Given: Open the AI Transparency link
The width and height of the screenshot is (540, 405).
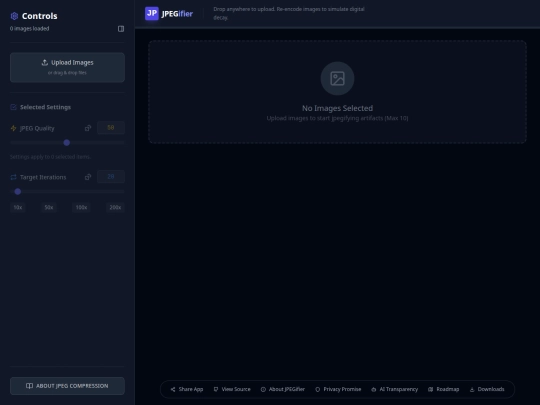Looking at the screenshot, I should tap(395, 389).
